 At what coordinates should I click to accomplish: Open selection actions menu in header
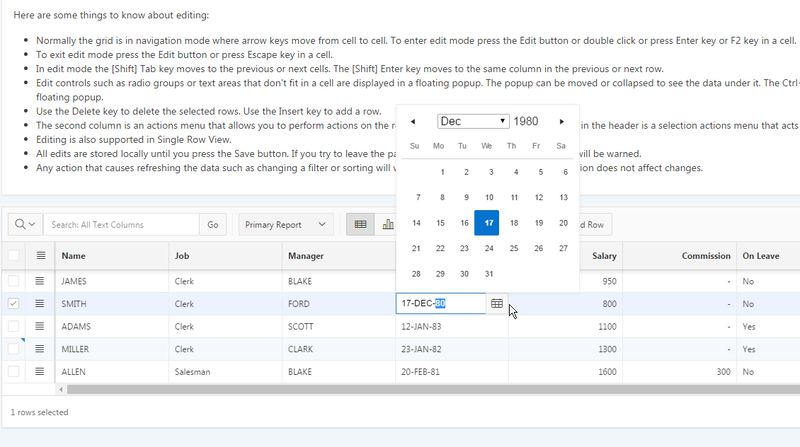point(41,256)
